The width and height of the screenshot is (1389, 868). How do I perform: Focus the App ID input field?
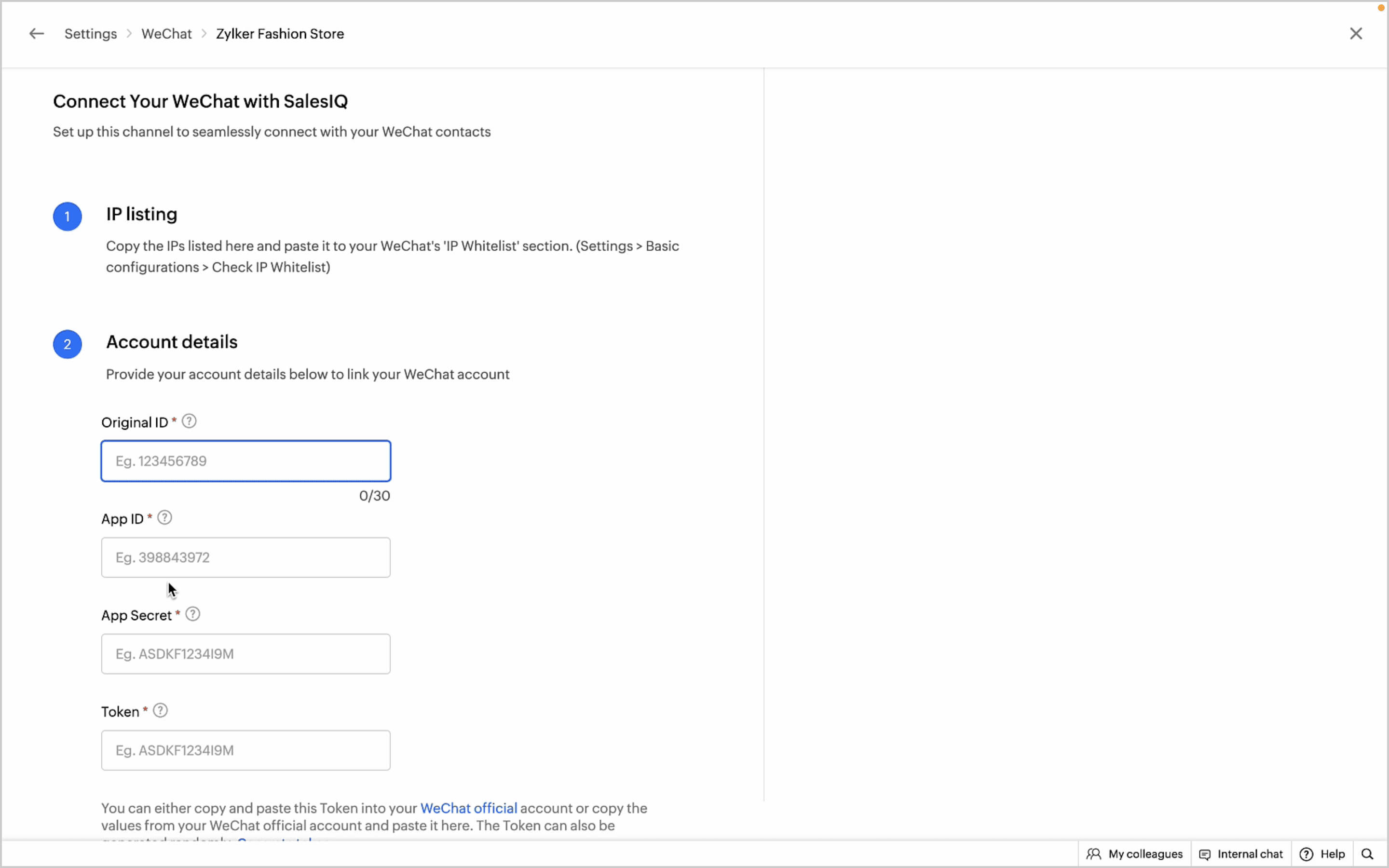coord(245,557)
